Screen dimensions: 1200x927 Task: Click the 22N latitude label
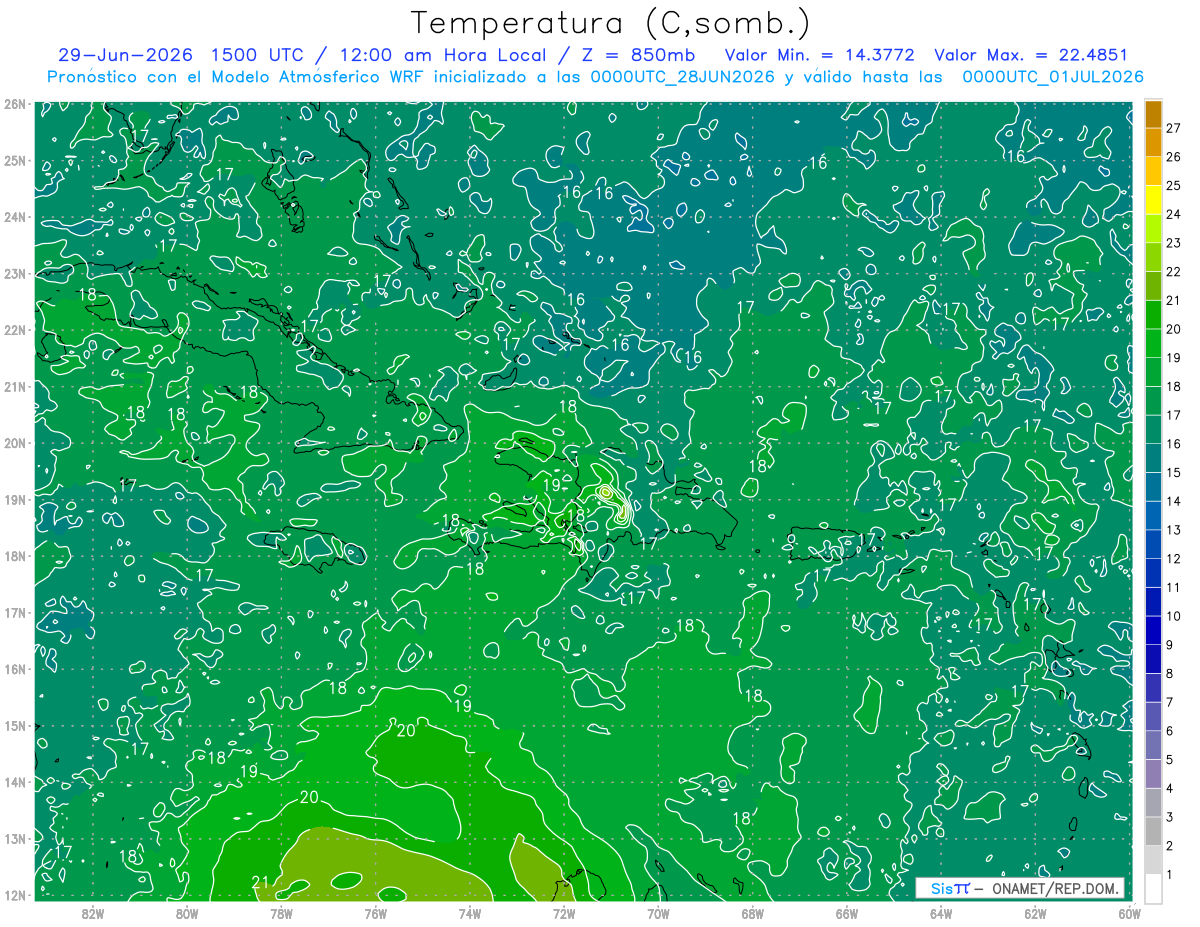15,330
